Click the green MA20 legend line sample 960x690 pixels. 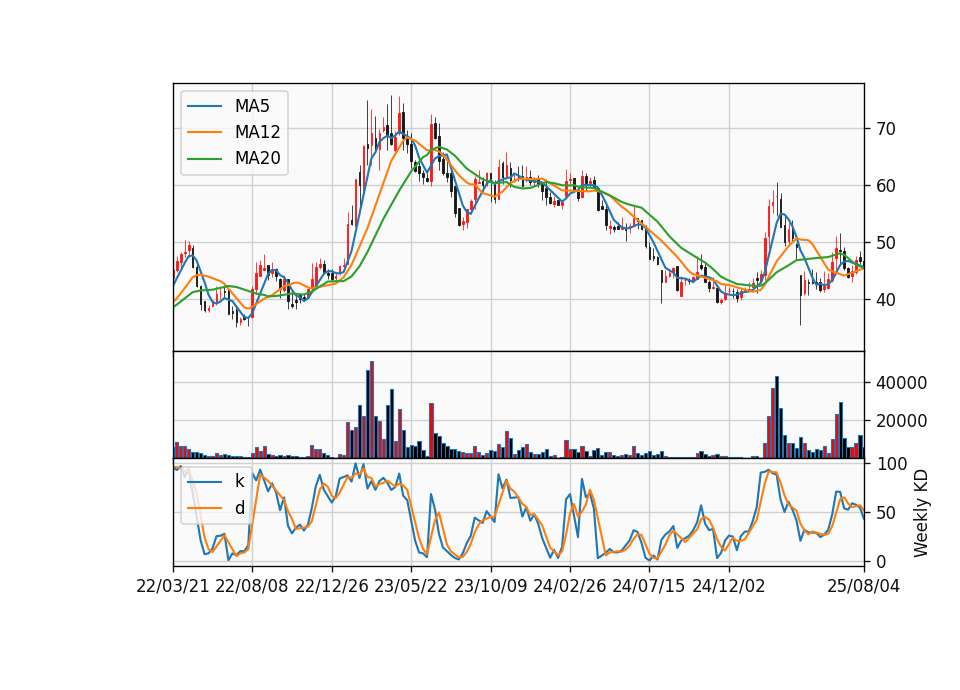(x=204, y=158)
